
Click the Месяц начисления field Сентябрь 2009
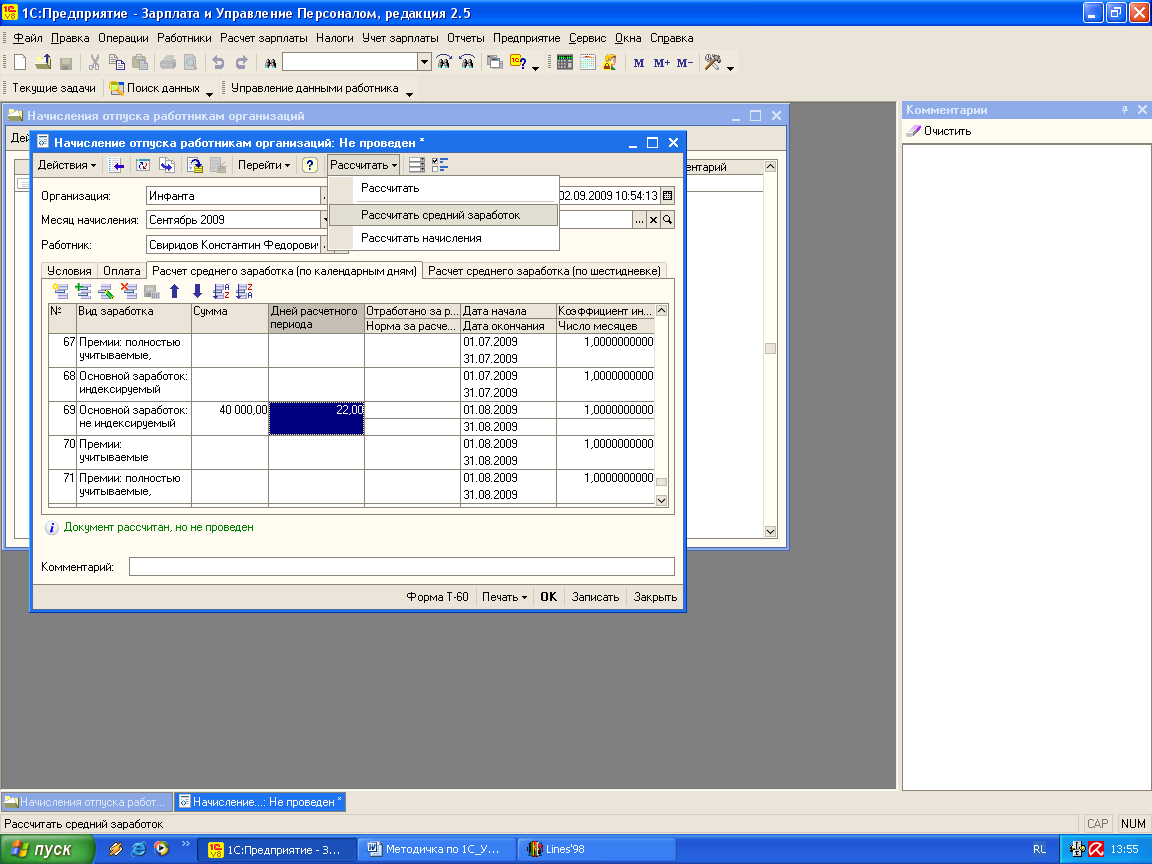(233, 219)
